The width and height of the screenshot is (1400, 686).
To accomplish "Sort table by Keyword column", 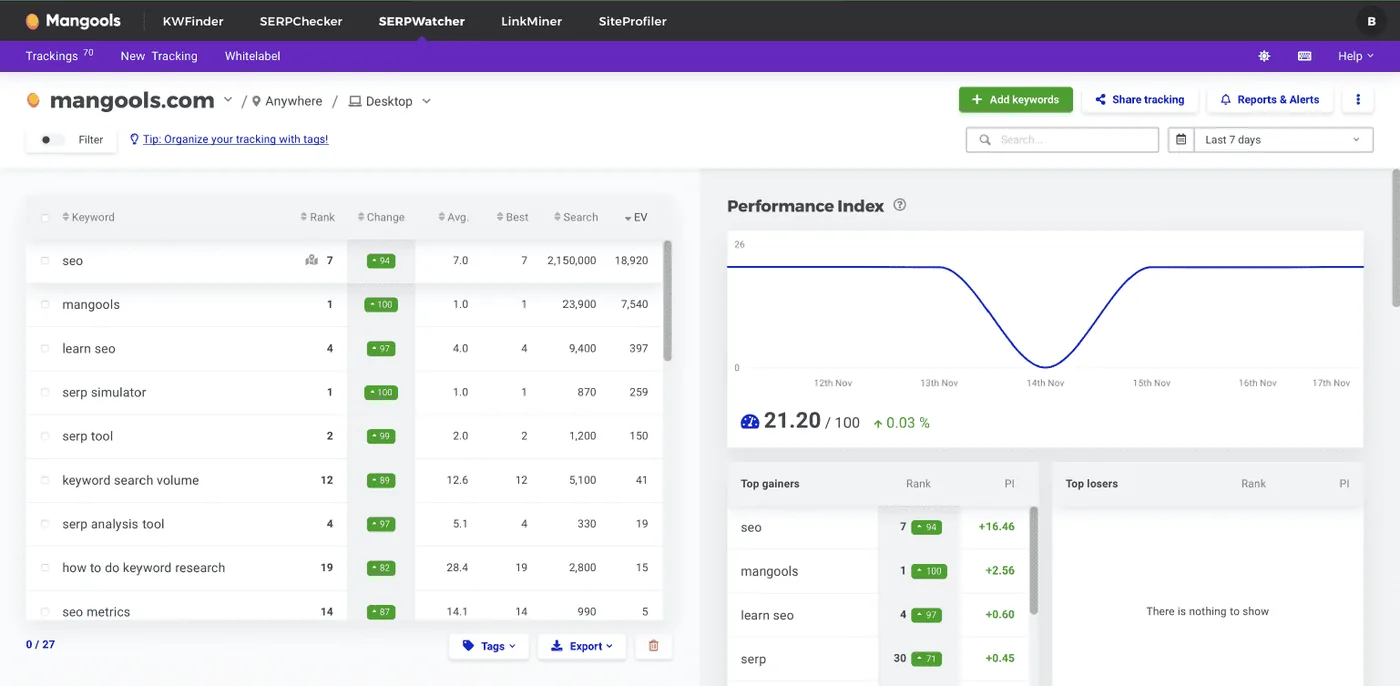I will click(88, 217).
